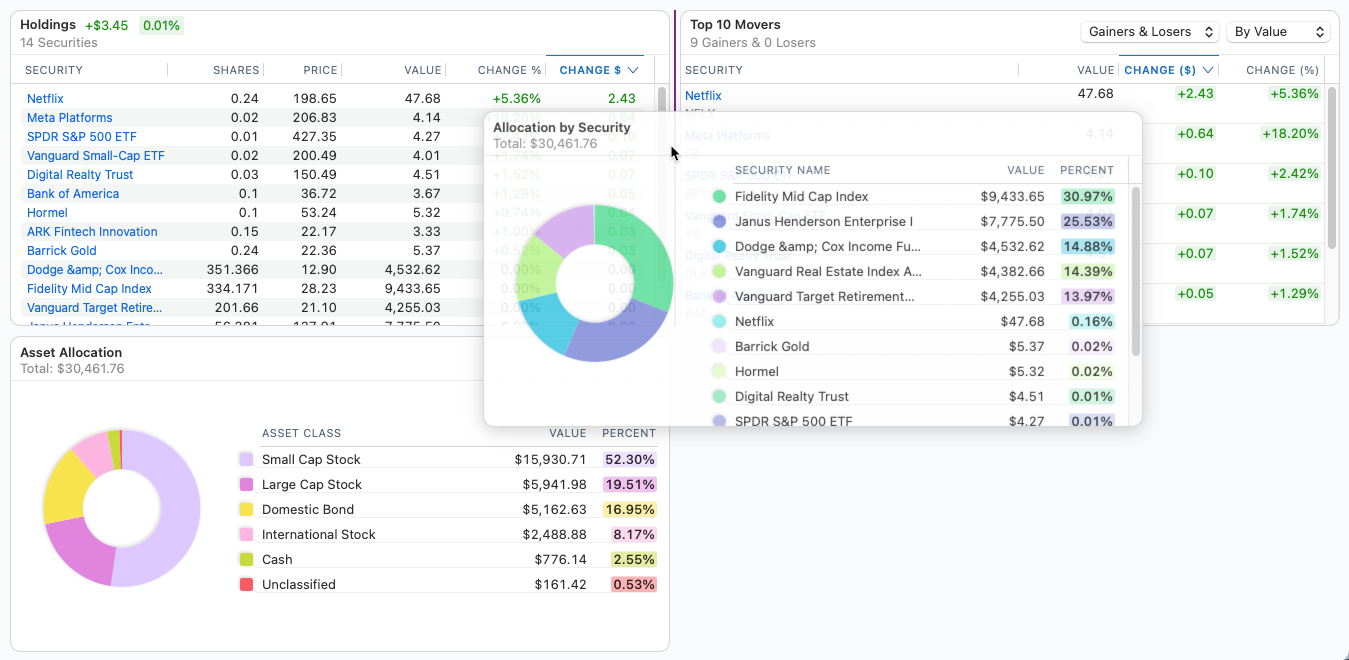The width and height of the screenshot is (1349, 660).
Task: Sort allocation popup by PERCENT header
Action: coord(1086,171)
